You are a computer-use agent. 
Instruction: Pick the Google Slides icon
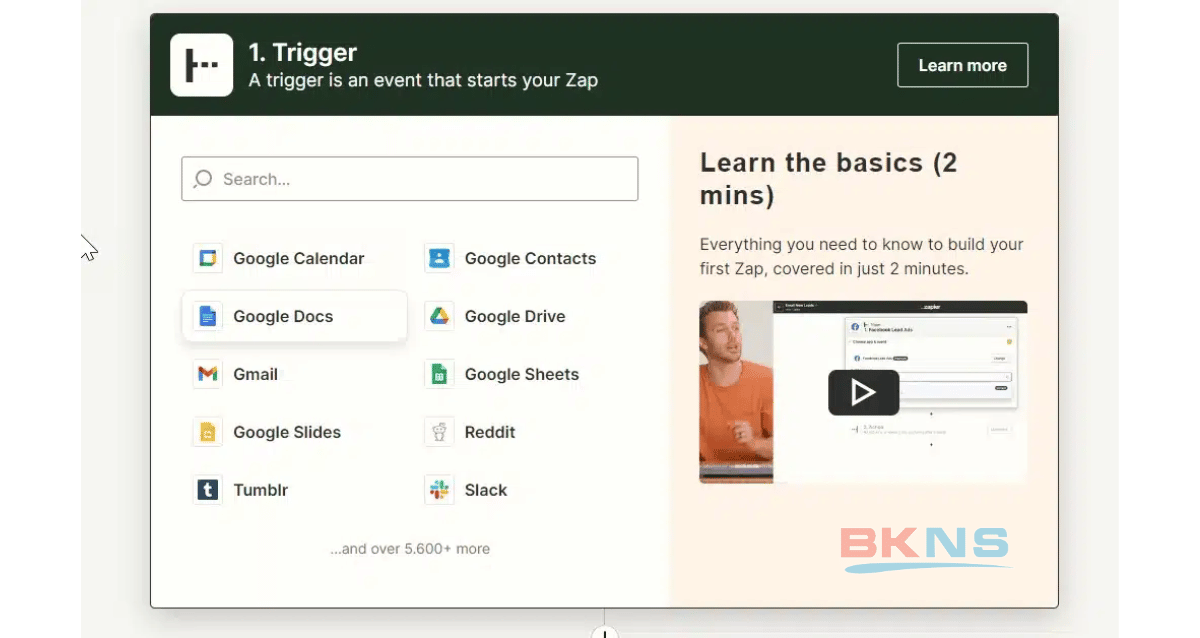pos(208,433)
